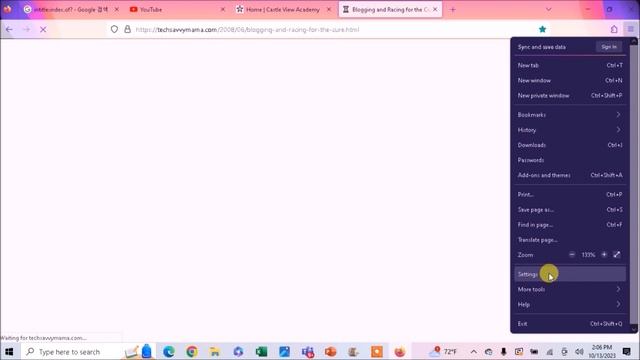Open File Explorer from taskbar
This screenshot has height=360, width=640.
[x=215, y=351]
